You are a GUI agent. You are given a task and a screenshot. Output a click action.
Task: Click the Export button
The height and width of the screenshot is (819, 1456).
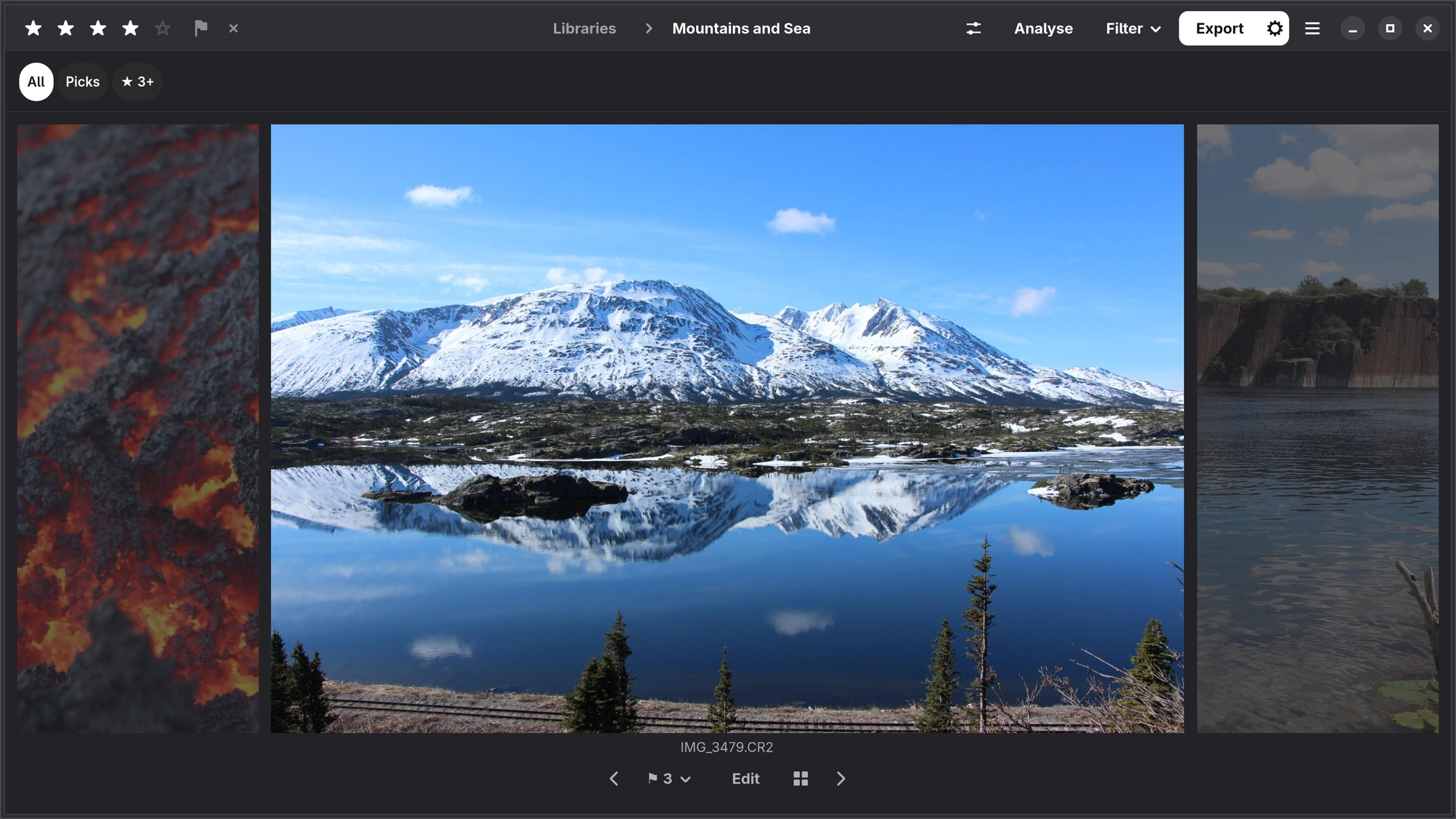(x=1219, y=28)
